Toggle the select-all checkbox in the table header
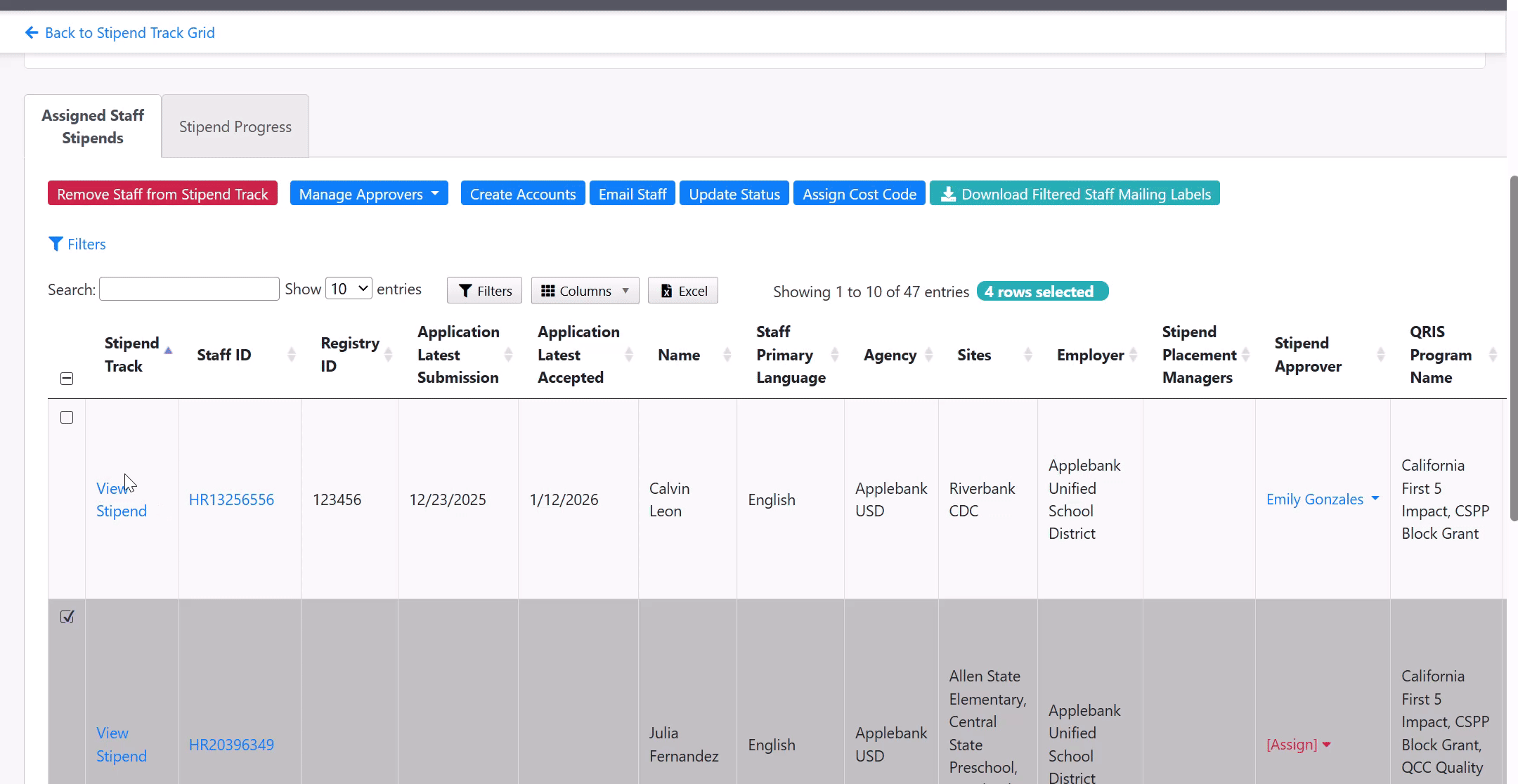Screen dimensions: 1518x784 pyautogui.click(x=67, y=379)
